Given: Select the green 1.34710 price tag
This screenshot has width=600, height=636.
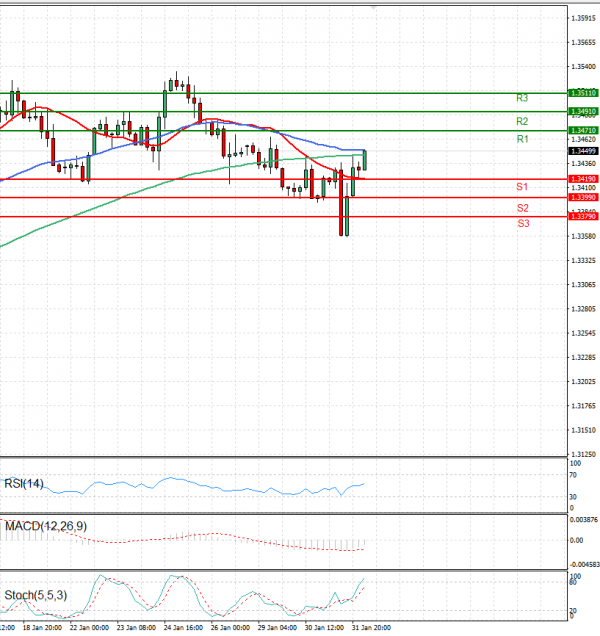Looking at the screenshot, I should tap(583, 131).
